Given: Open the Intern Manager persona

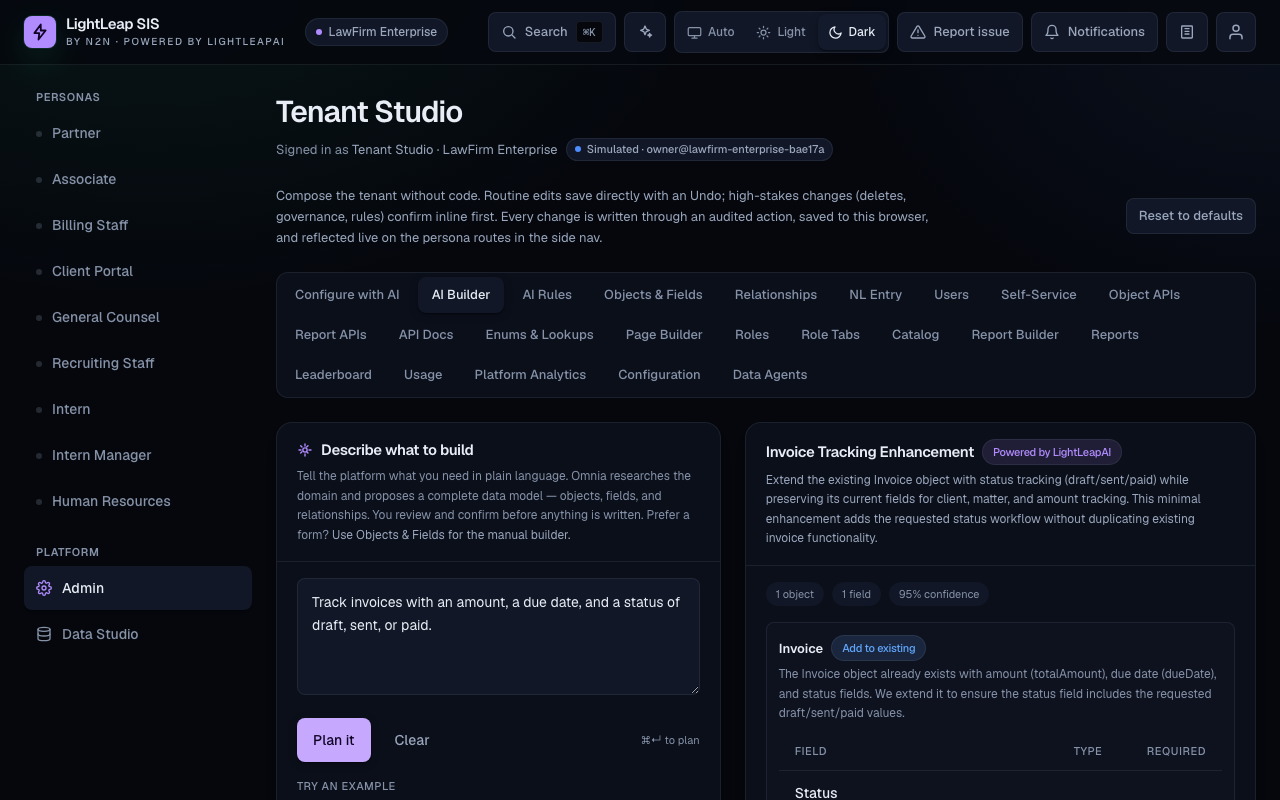Looking at the screenshot, I should [138, 455].
